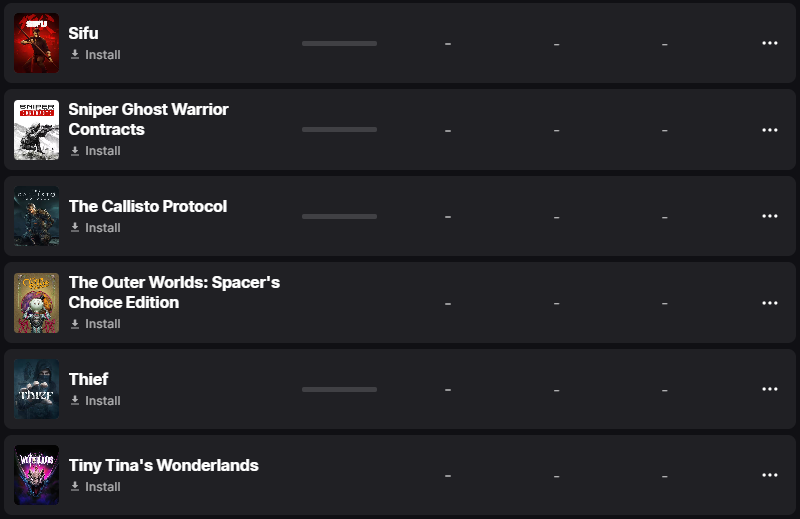The image size is (800, 519).
Task: Install Sniper Ghost Warrior Contracts
Action: tap(95, 151)
